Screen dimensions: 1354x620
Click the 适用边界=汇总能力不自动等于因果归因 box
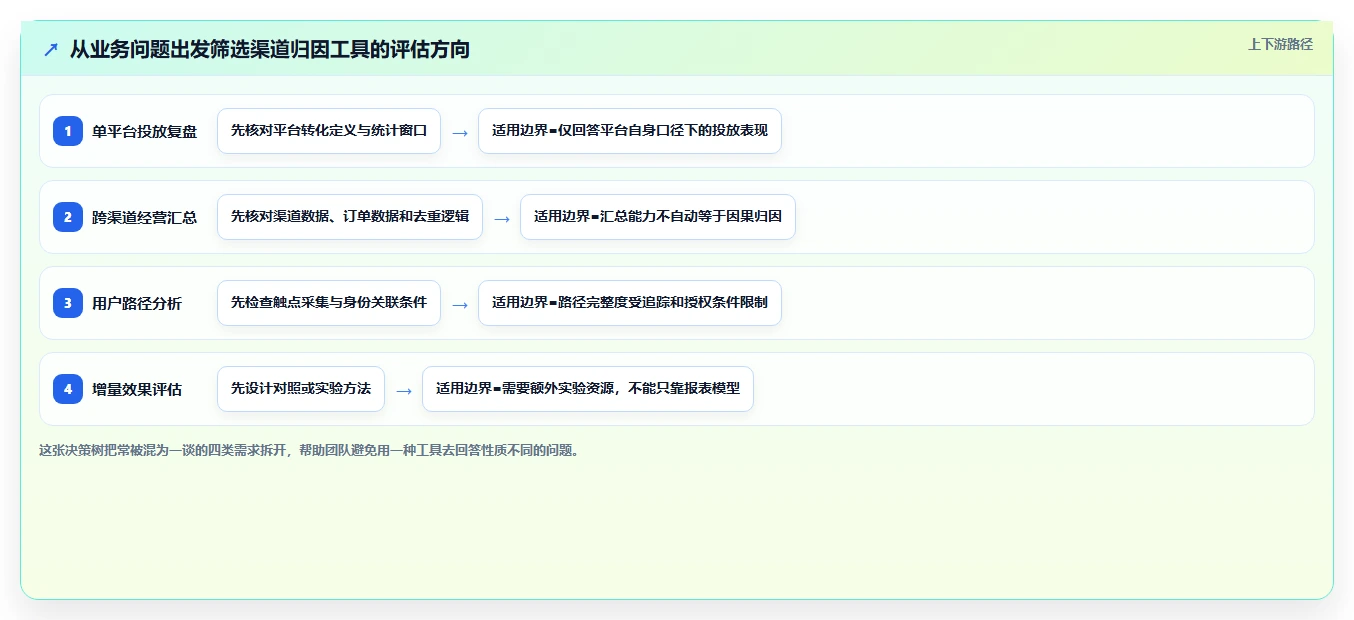[x=658, y=217]
